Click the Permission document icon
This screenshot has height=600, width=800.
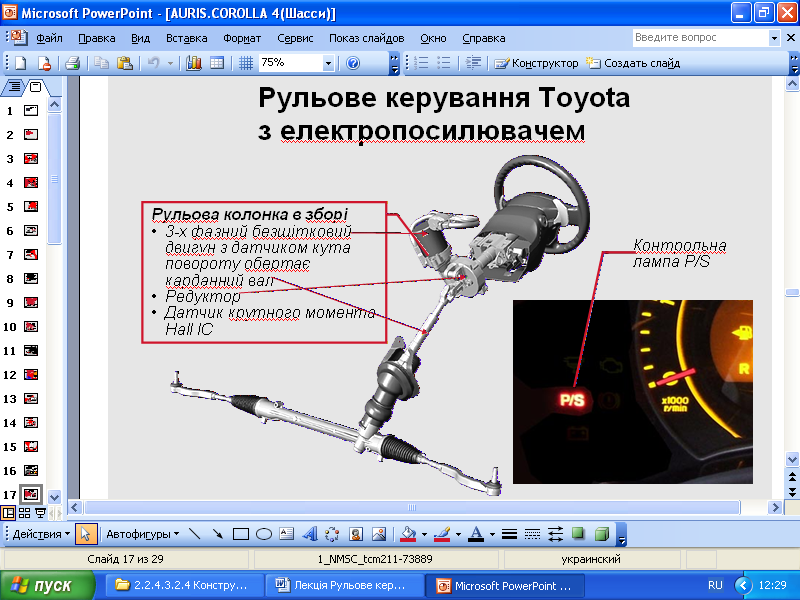[x=44, y=63]
